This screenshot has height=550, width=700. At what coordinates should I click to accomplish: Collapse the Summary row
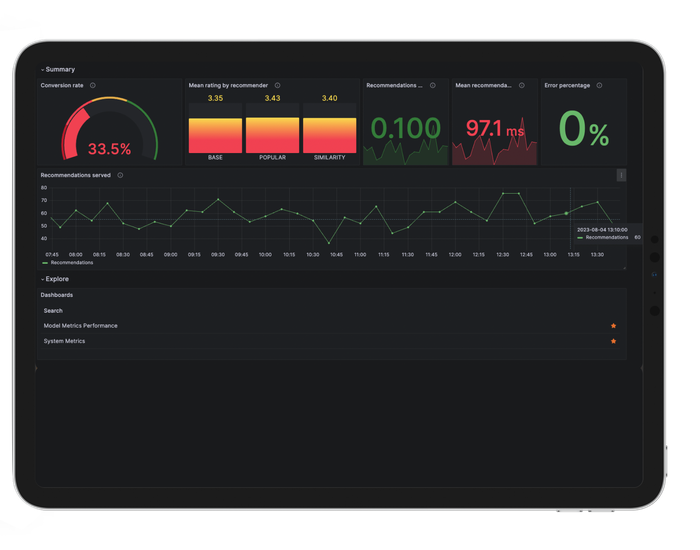pyautogui.click(x=58, y=70)
